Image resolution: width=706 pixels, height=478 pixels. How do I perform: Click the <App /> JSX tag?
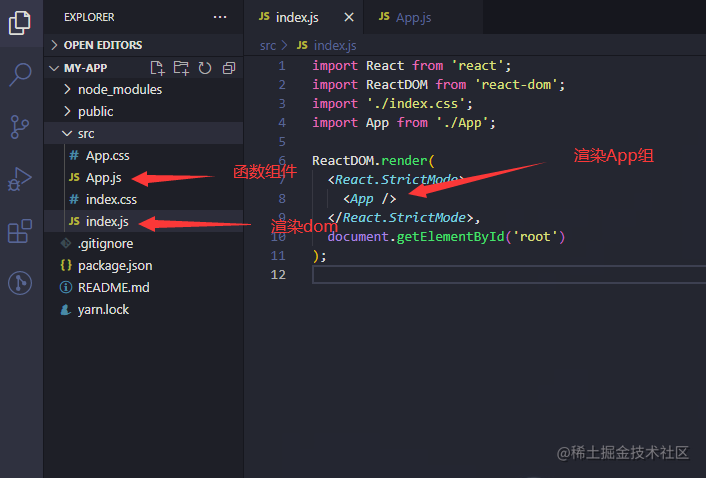coord(370,198)
